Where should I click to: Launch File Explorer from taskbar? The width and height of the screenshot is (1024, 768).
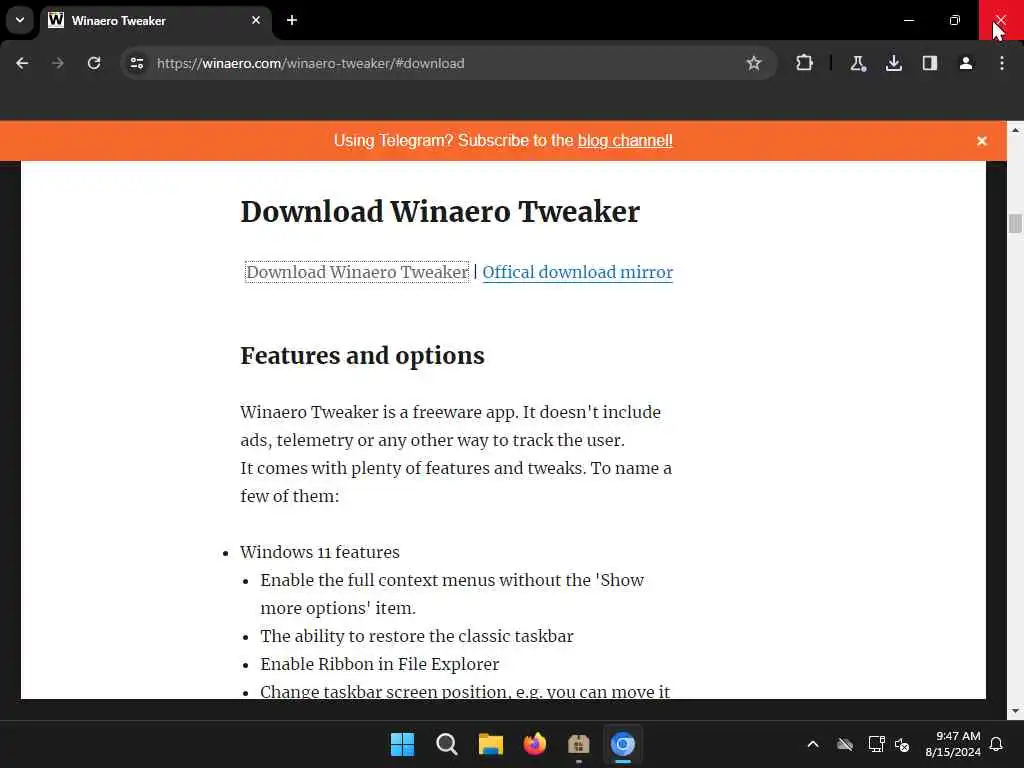click(x=490, y=744)
